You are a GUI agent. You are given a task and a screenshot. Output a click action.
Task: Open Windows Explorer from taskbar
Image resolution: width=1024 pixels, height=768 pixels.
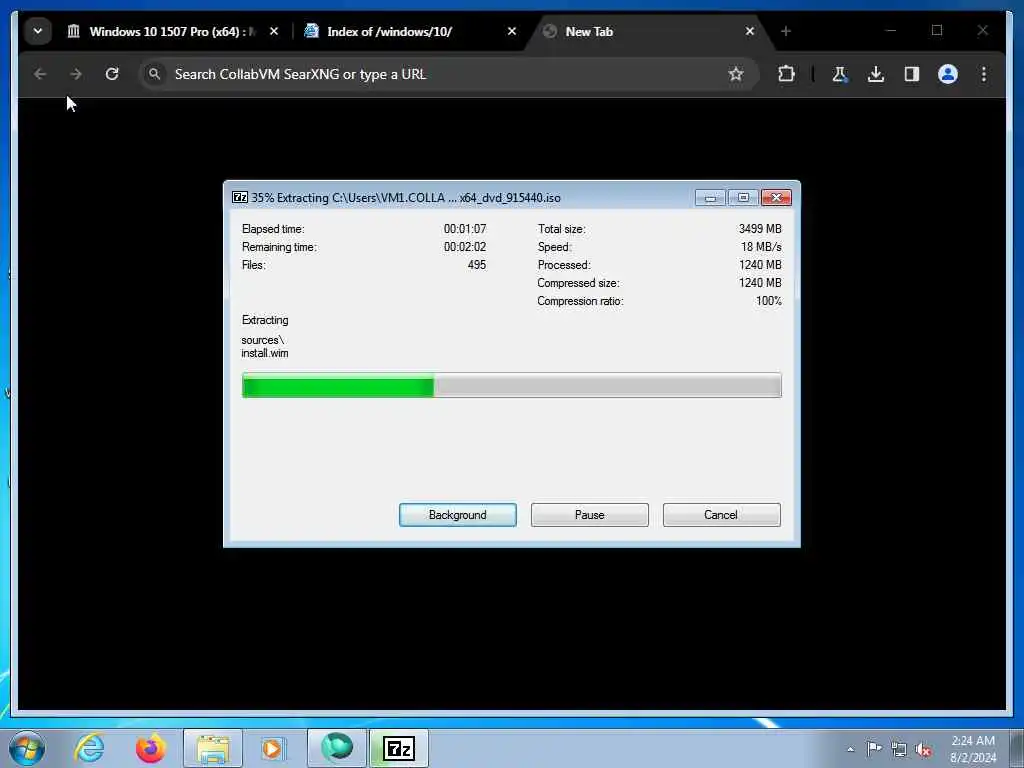213,748
